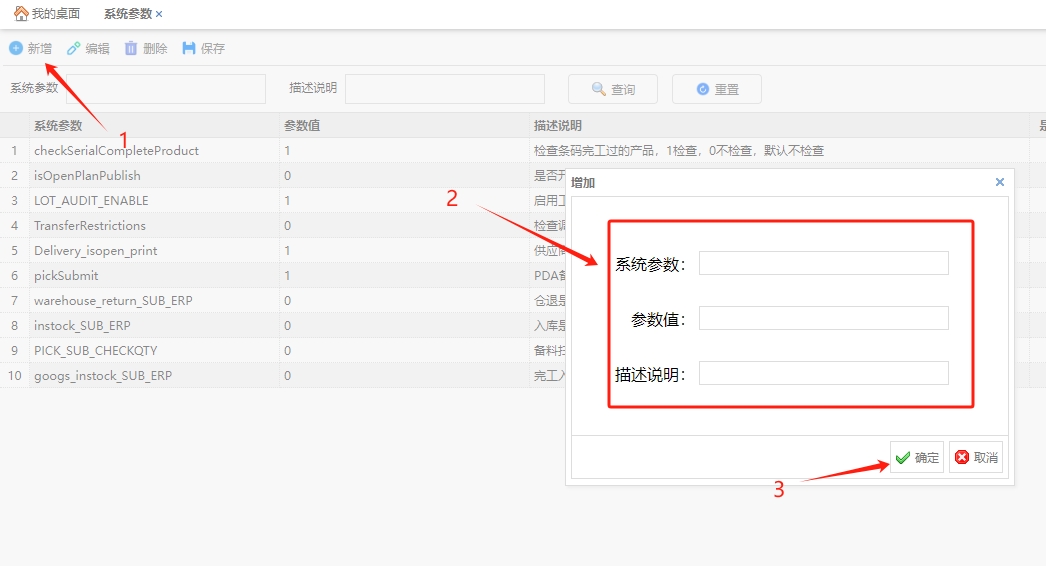Screen dimensions: 1046x566
Task: Click the 系统参数 search filter input
Action: coord(166,88)
